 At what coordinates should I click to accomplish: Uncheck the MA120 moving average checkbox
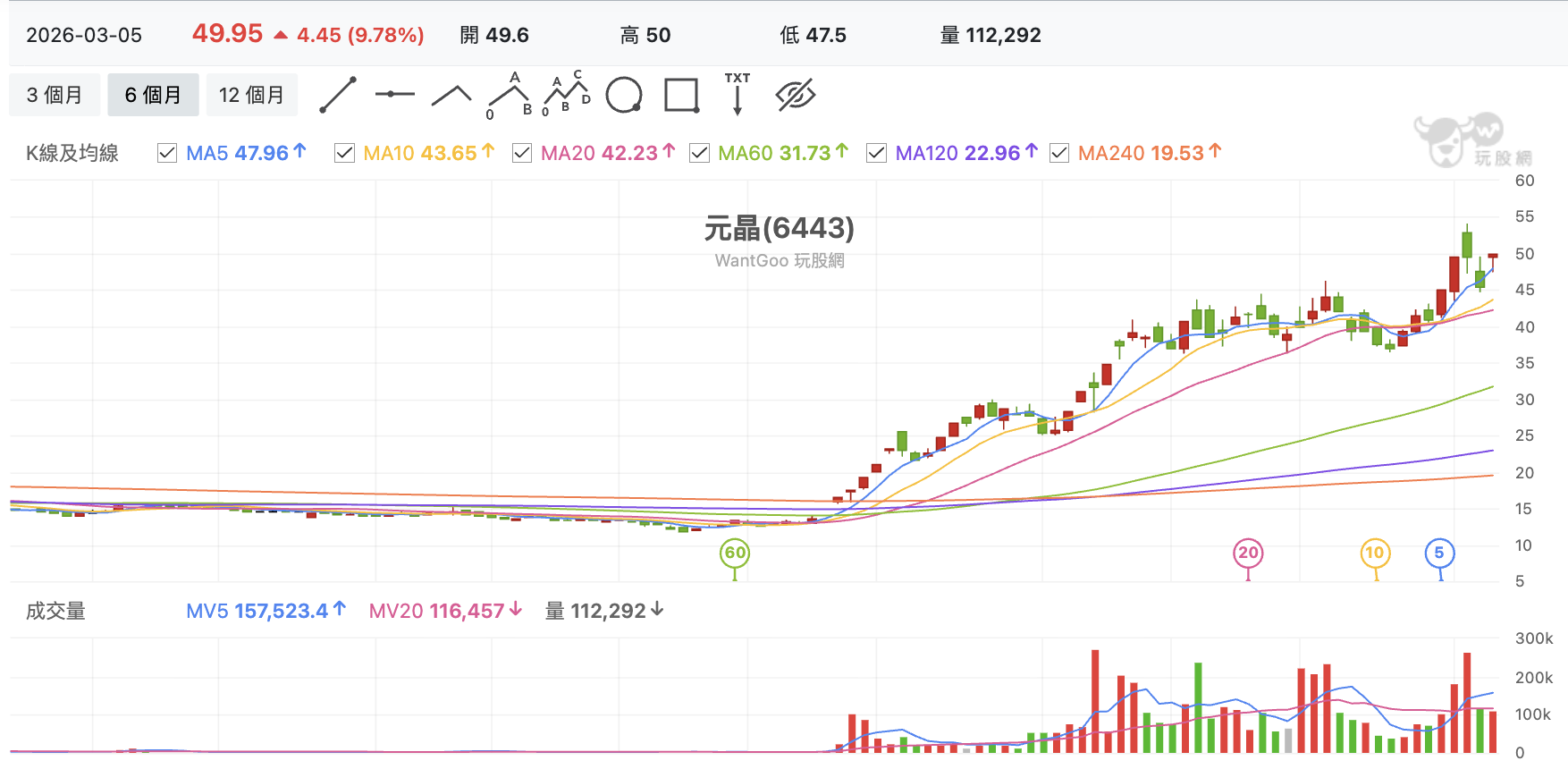click(x=876, y=153)
